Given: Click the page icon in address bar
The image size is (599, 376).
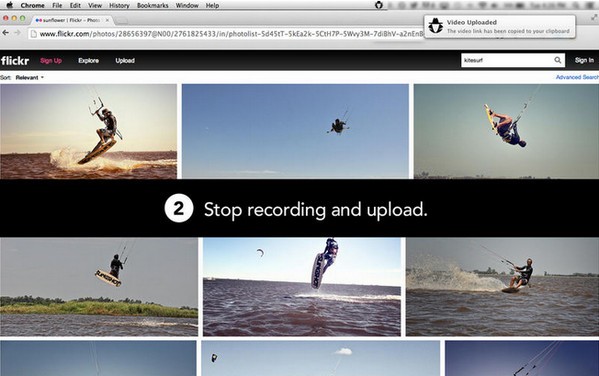Looking at the screenshot, I should pos(34,34).
